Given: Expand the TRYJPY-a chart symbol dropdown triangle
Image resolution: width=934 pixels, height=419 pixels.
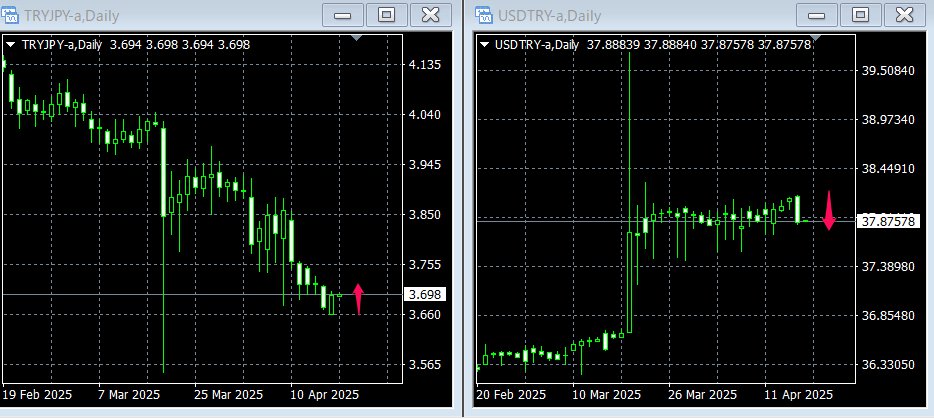Looking at the screenshot, I should coord(11,44).
